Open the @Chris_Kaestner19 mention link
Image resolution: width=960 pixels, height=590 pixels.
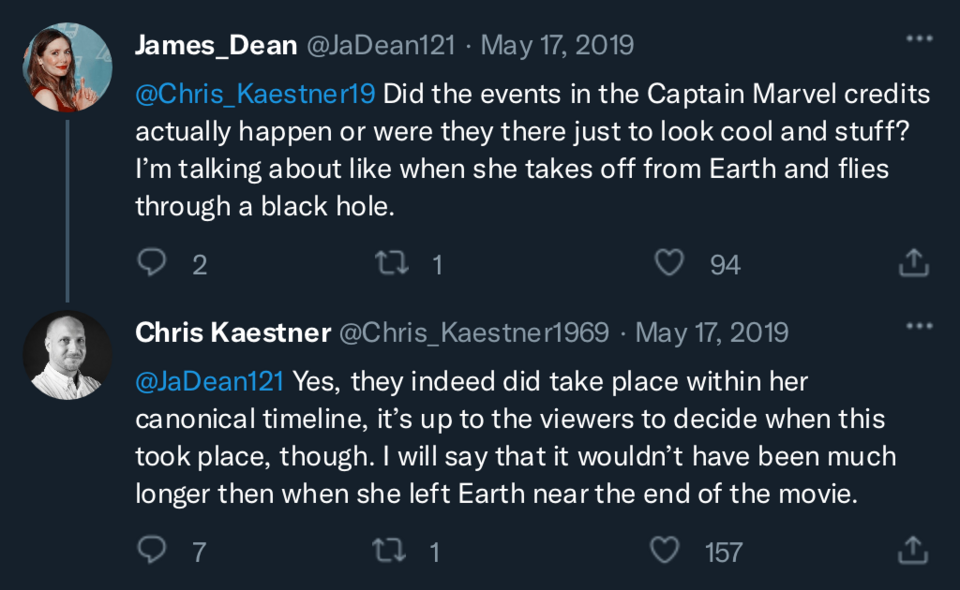click(x=255, y=94)
